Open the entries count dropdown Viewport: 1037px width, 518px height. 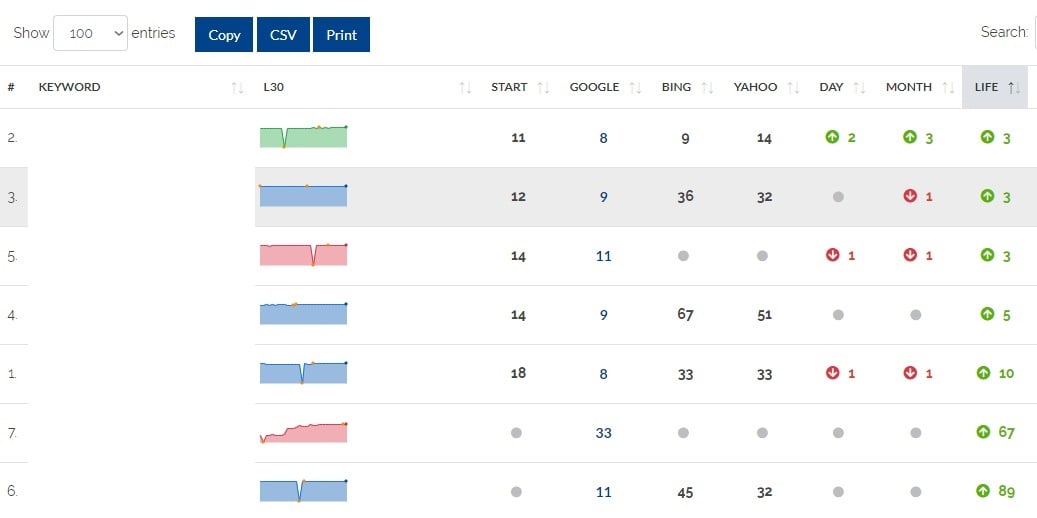(90, 34)
